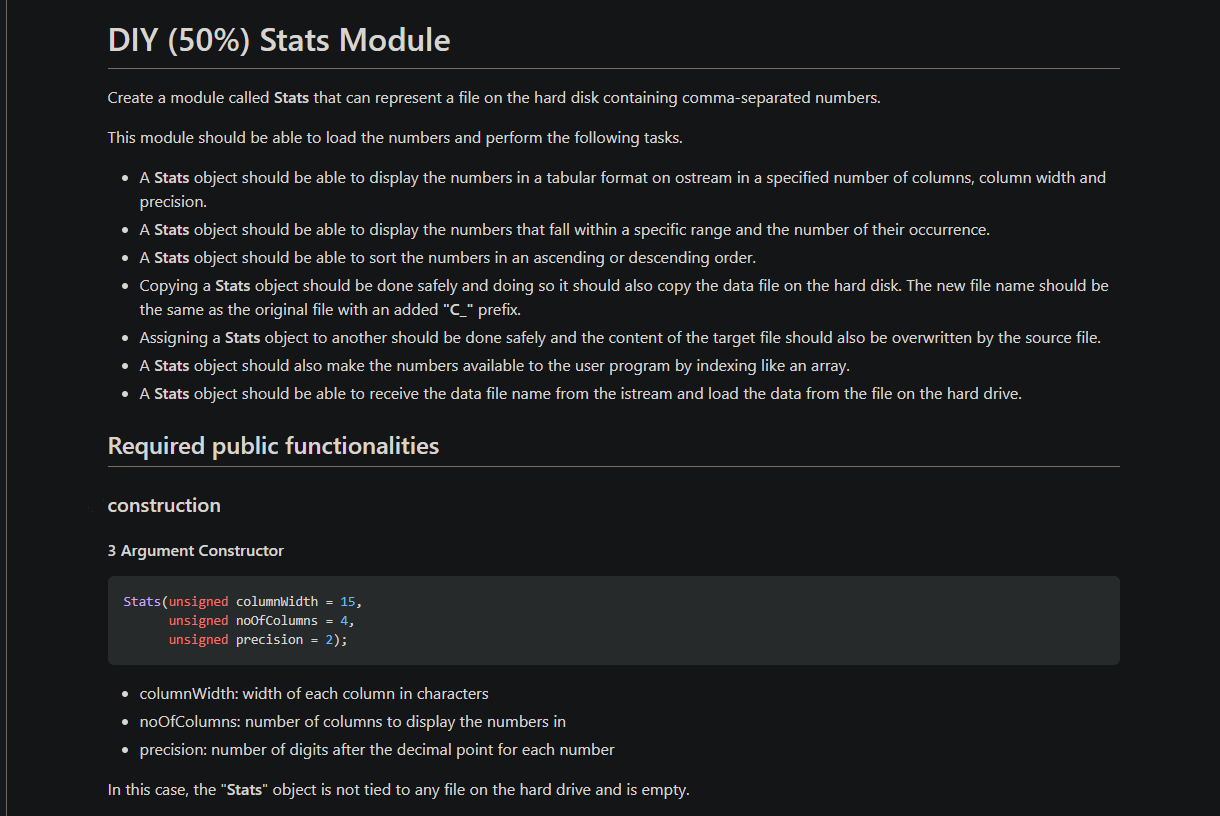Image resolution: width=1220 pixels, height=816 pixels.
Task: Click the bullet about indexing like an array
Action: [x=494, y=366]
